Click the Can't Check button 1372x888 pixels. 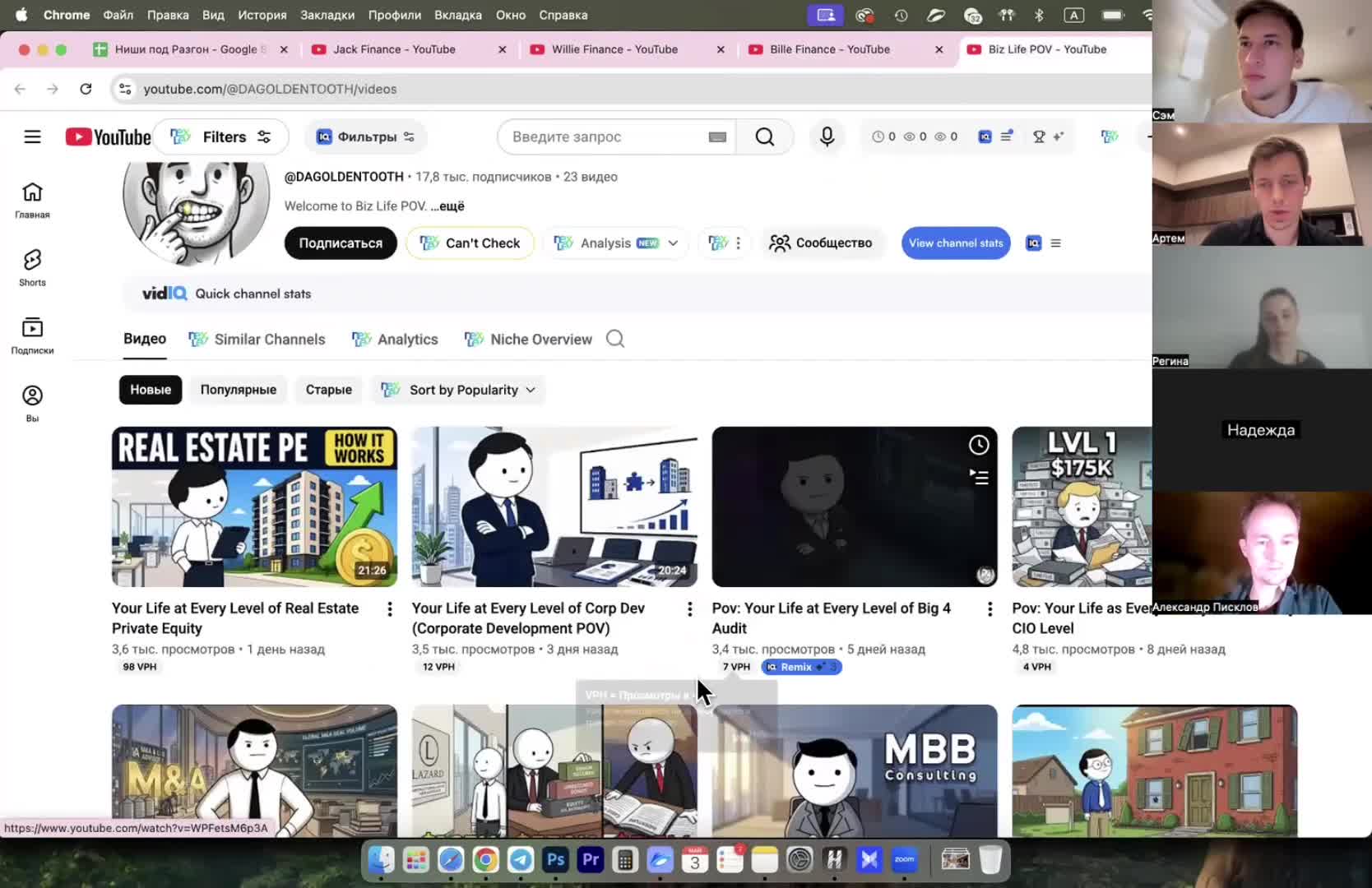pyautogui.click(x=470, y=243)
